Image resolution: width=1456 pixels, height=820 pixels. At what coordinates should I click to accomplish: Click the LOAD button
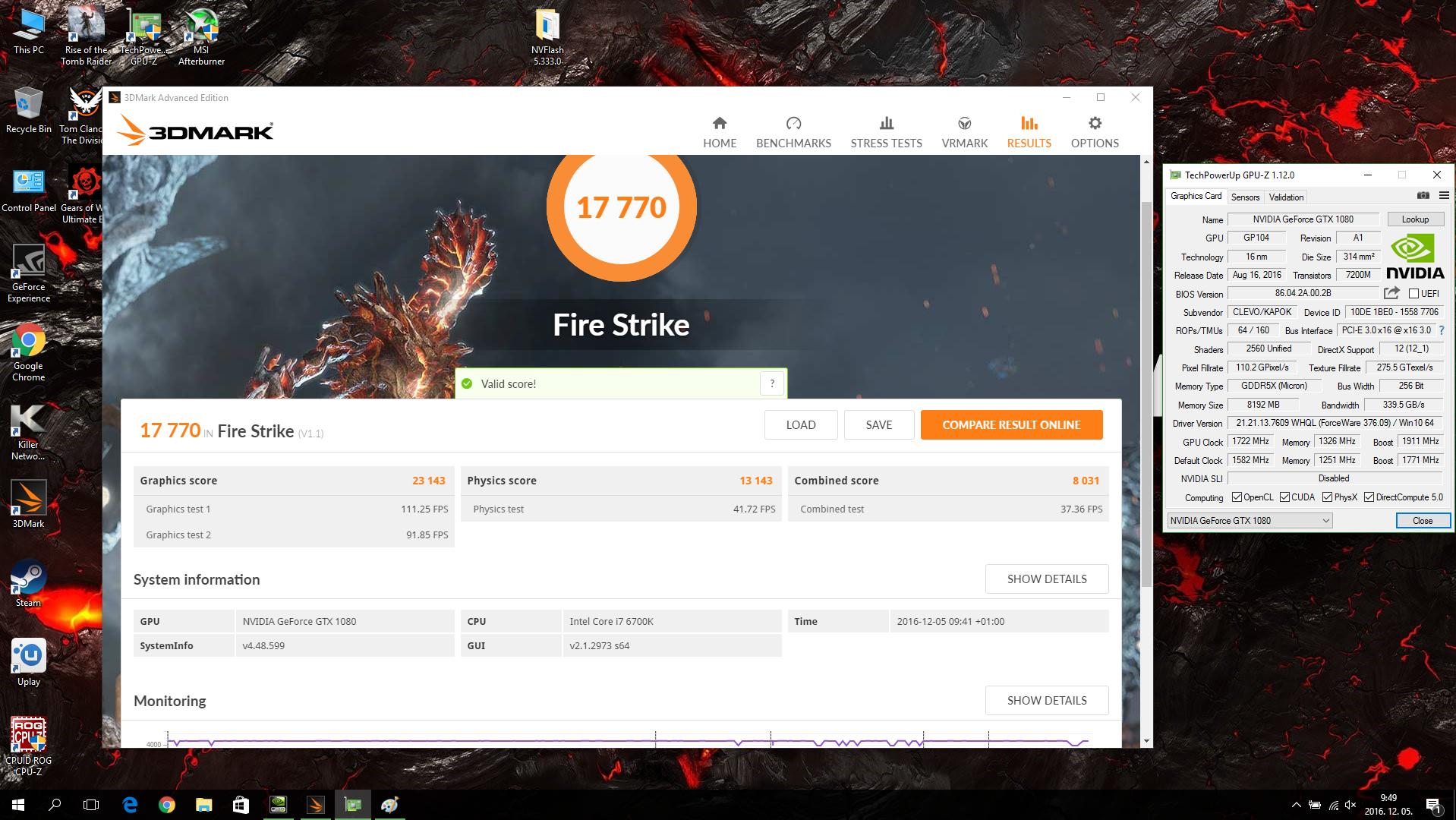point(801,425)
